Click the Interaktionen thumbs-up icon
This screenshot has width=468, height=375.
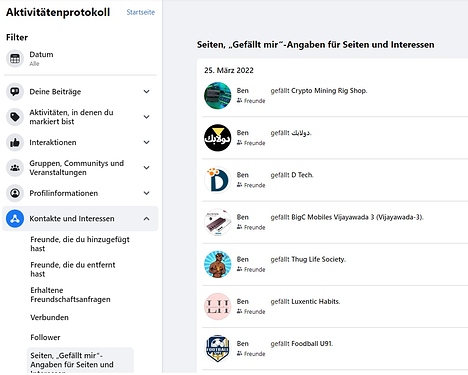click(15, 142)
